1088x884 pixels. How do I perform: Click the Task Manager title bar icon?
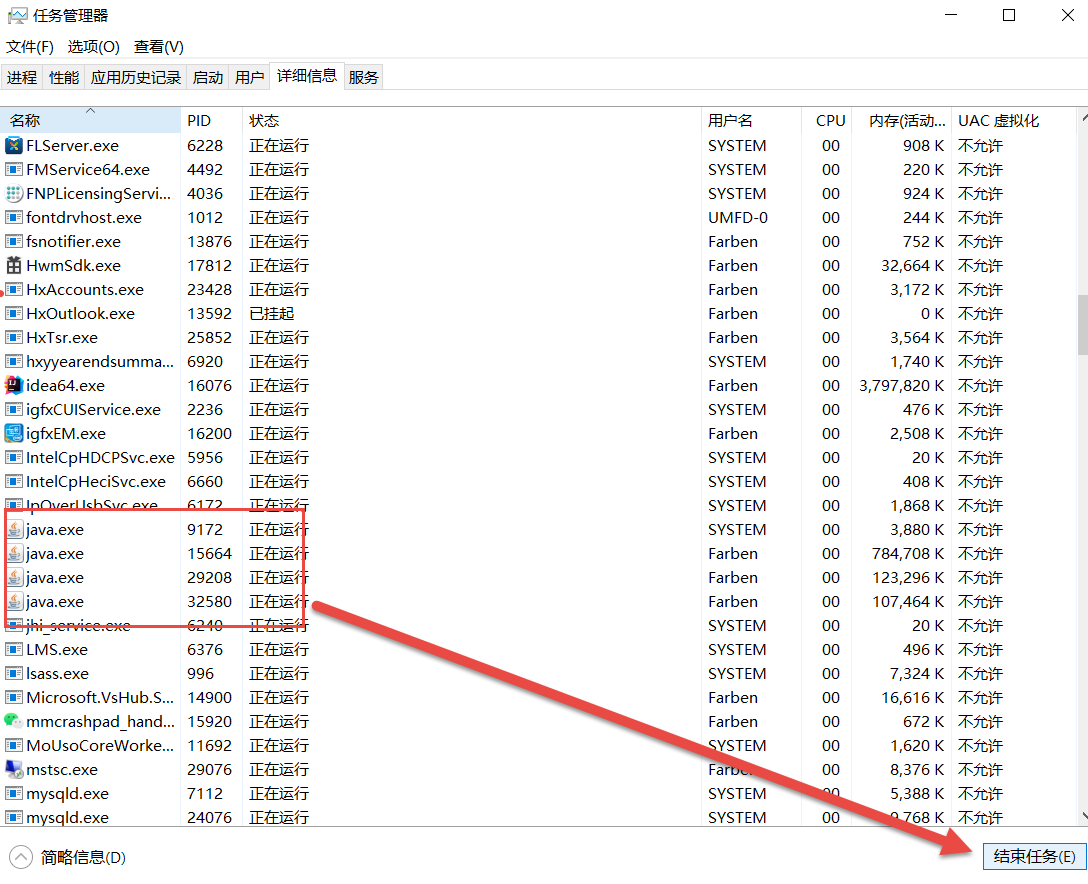pos(17,16)
